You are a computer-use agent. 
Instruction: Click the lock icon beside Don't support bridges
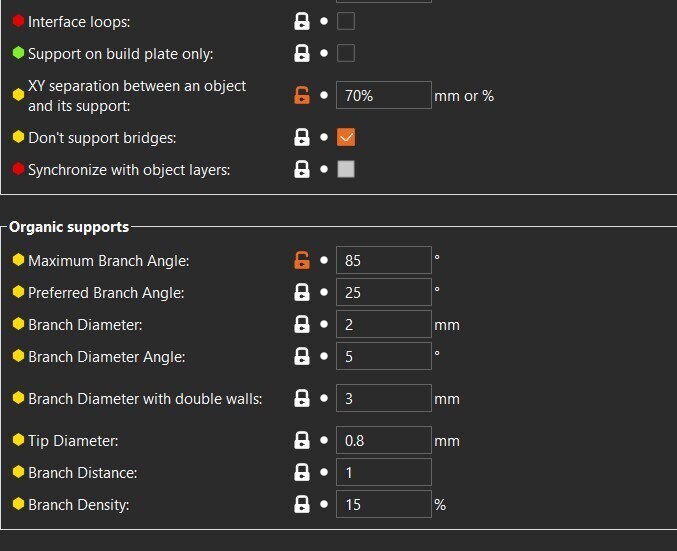(x=301, y=138)
